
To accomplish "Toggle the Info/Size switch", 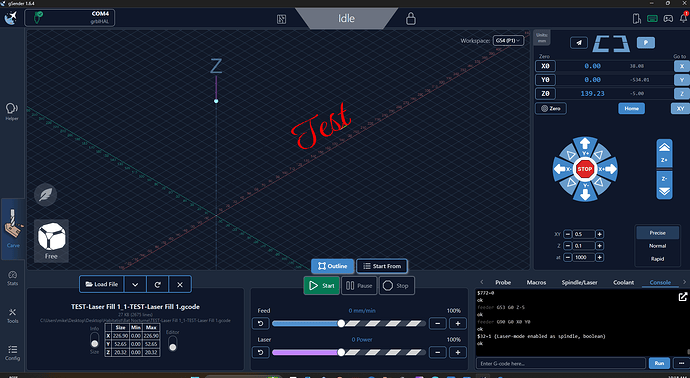I will [x=95, y=340].
